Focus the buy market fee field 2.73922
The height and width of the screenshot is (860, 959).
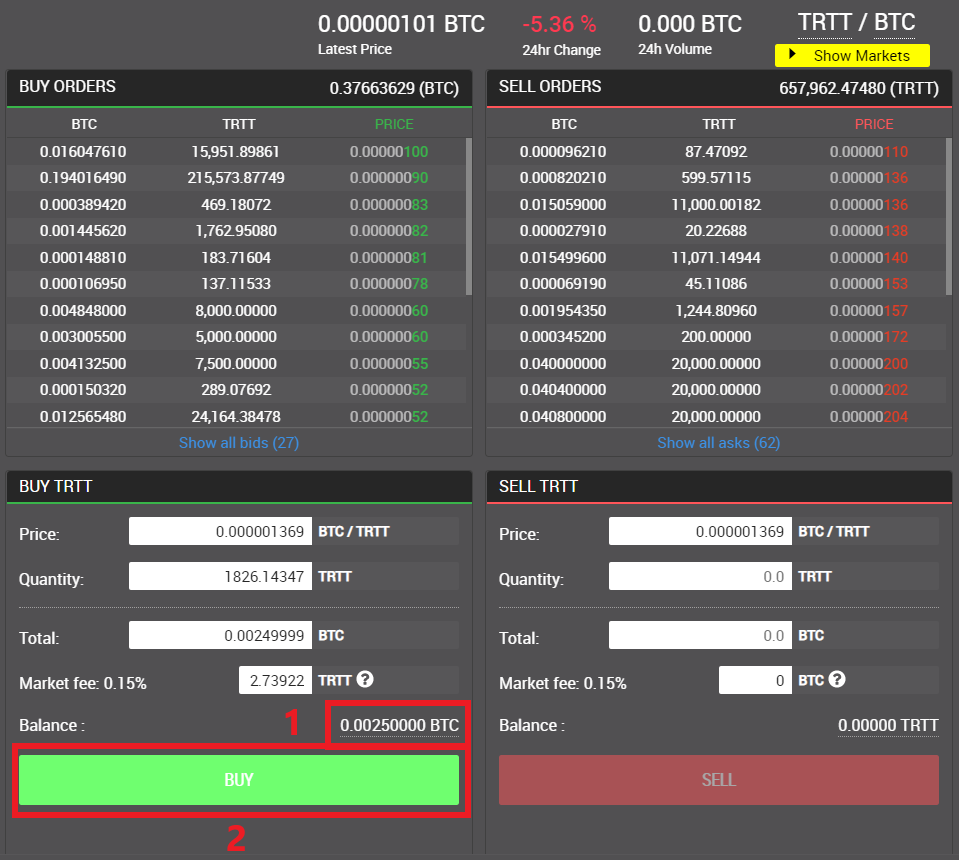pos(275,680)
